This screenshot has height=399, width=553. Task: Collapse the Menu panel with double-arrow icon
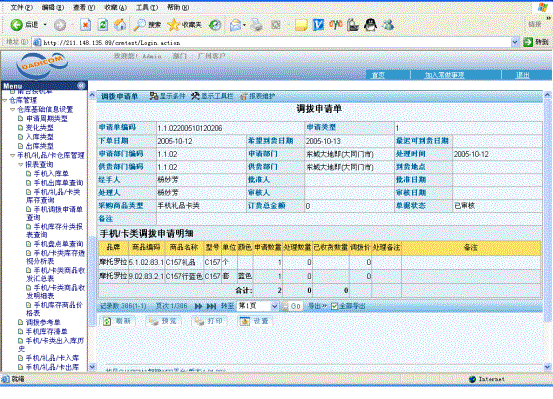click(81, 86)
